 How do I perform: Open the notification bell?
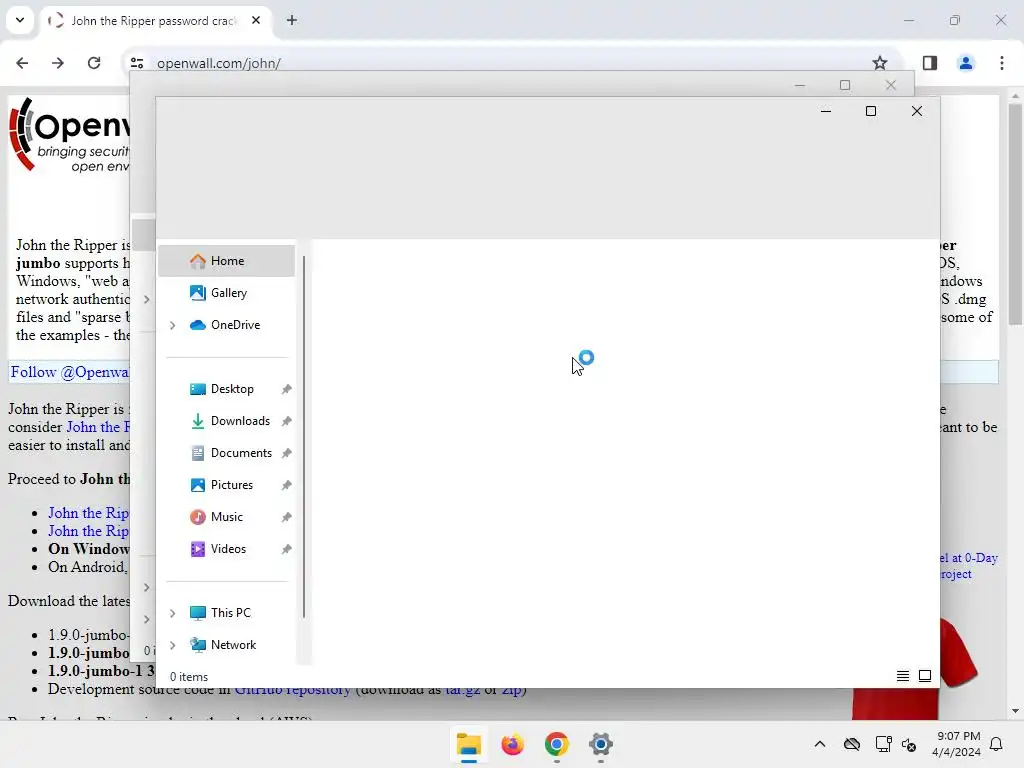(997, 744)
